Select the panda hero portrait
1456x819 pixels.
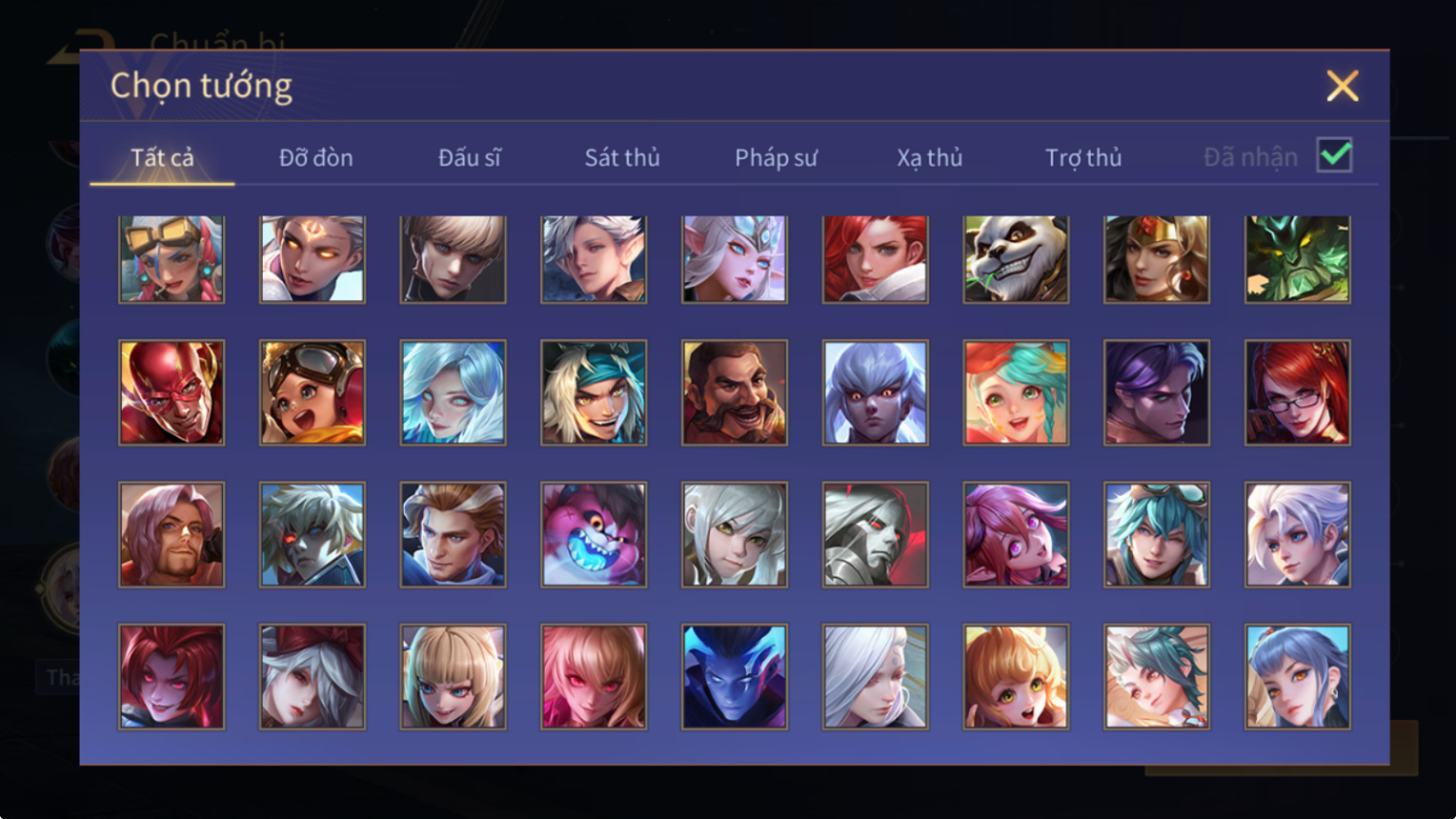pyautogui.click(x=1016, y=259)
